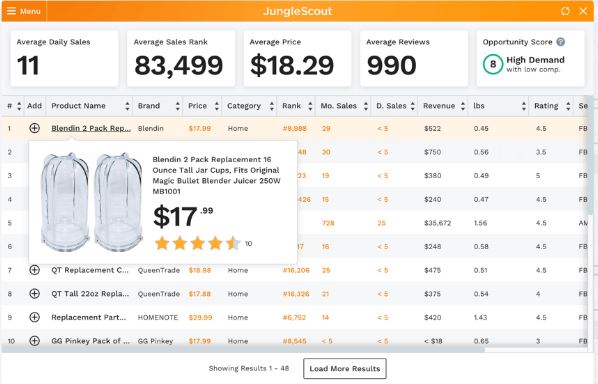Sort by Rank column arrows

click(310, 106)
